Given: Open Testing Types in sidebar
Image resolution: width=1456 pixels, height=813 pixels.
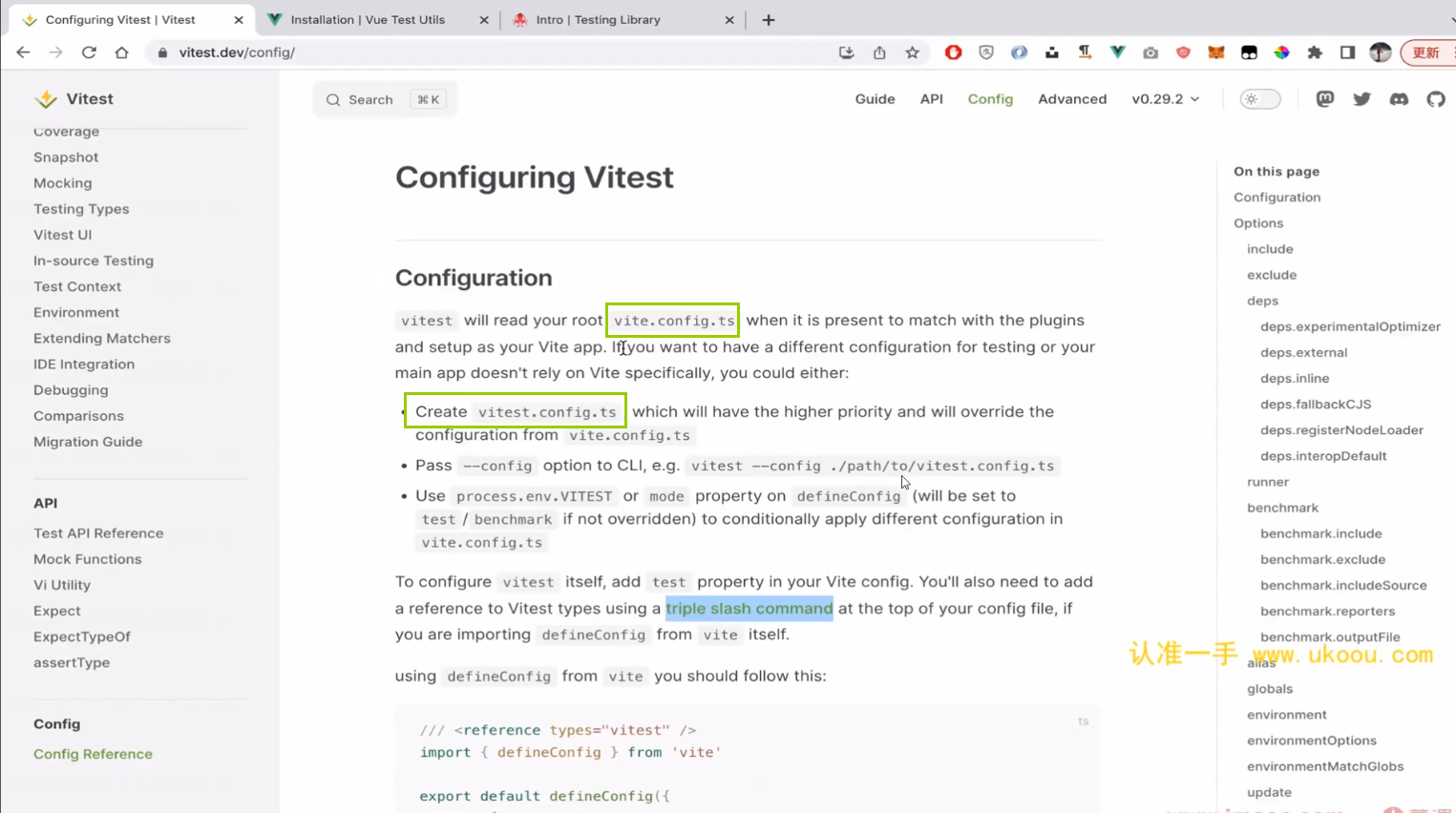Looking at the screenshot, I should pos(81,209).
